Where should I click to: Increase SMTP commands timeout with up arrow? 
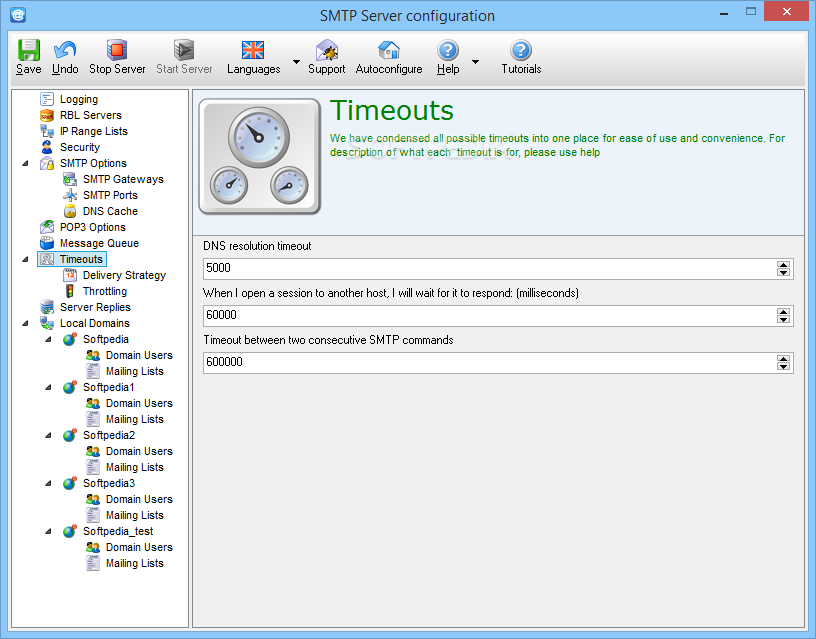(x=783, y=358)
